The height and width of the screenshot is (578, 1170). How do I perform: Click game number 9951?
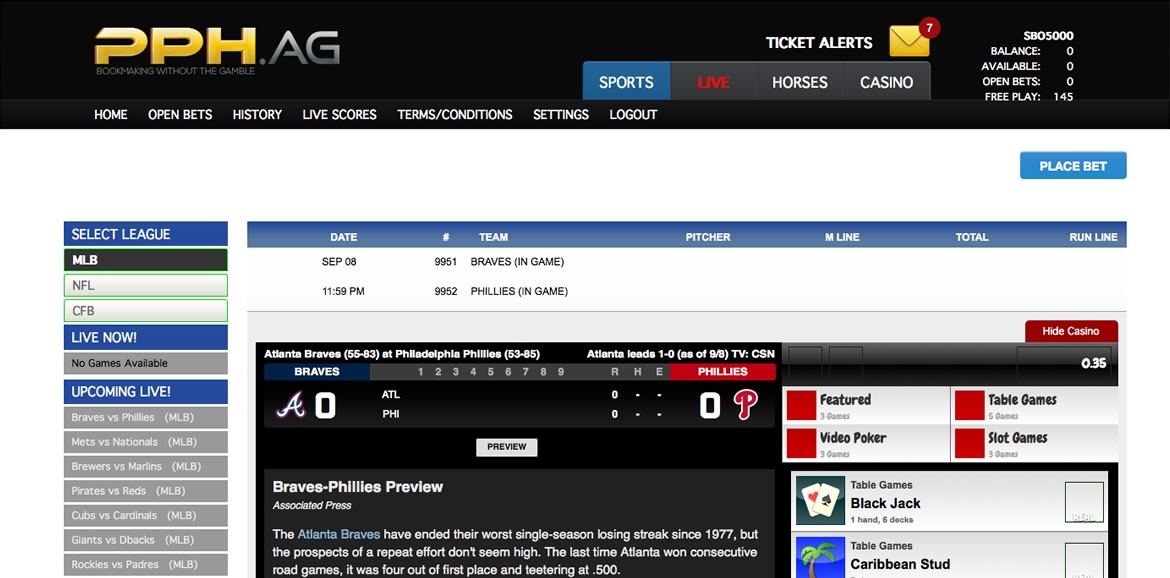445,262
